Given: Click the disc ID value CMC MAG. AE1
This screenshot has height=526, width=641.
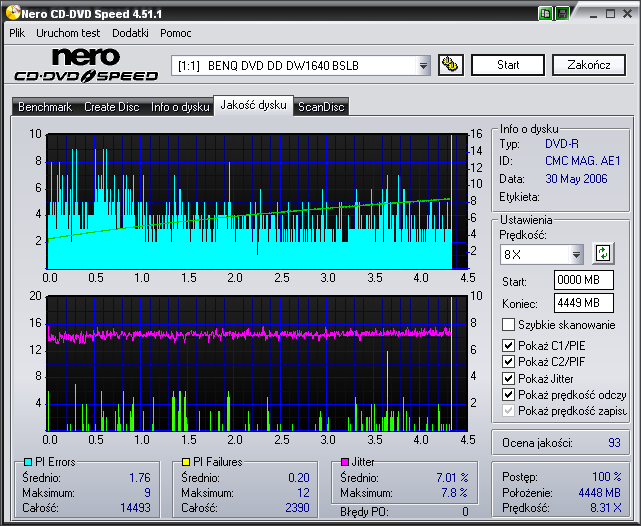Looking at the screenshot, I should click(583, 161).
